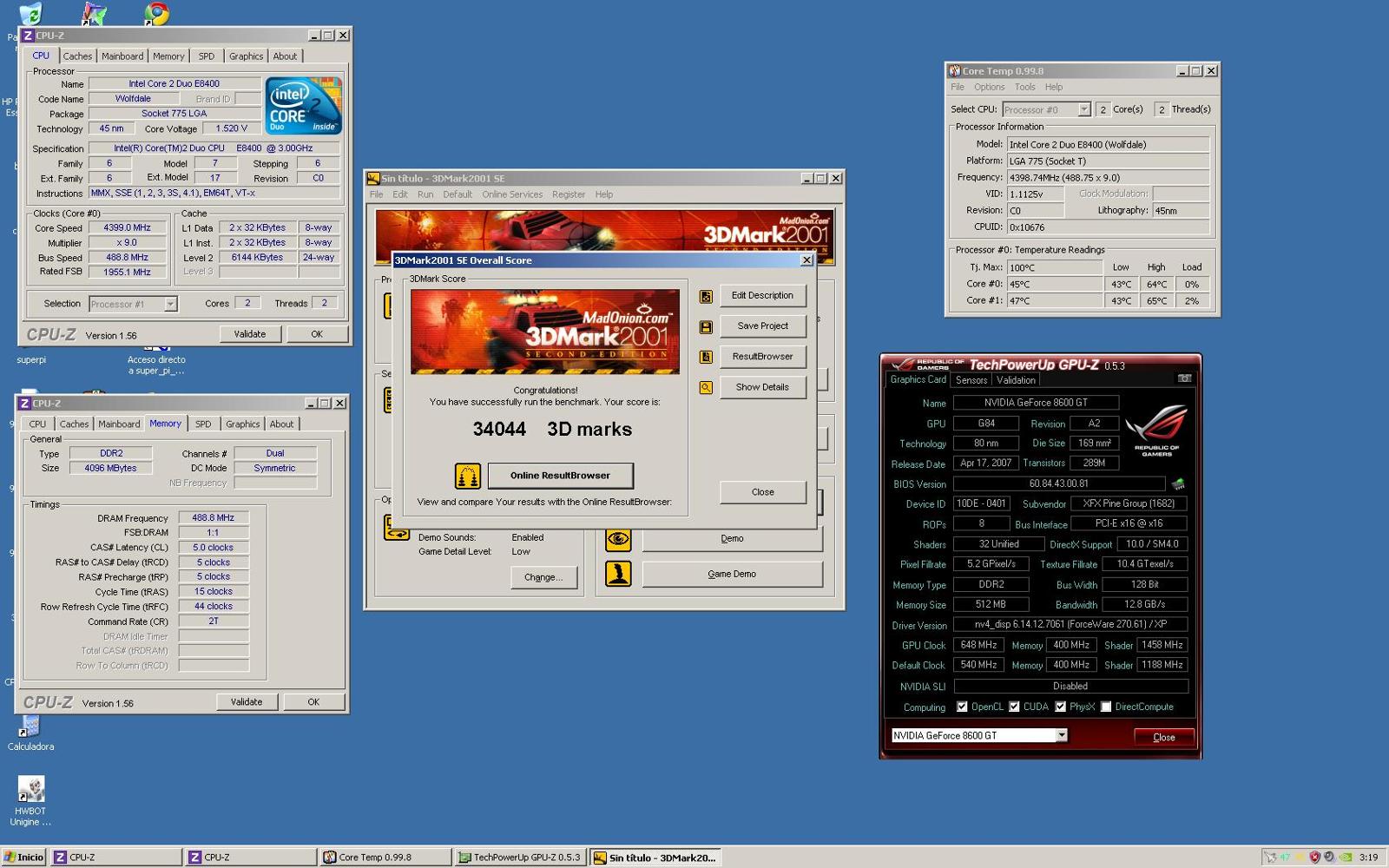The image size is (1389, 868).
Task: Click the Save Project button
Action: click(x=762, y=326)
